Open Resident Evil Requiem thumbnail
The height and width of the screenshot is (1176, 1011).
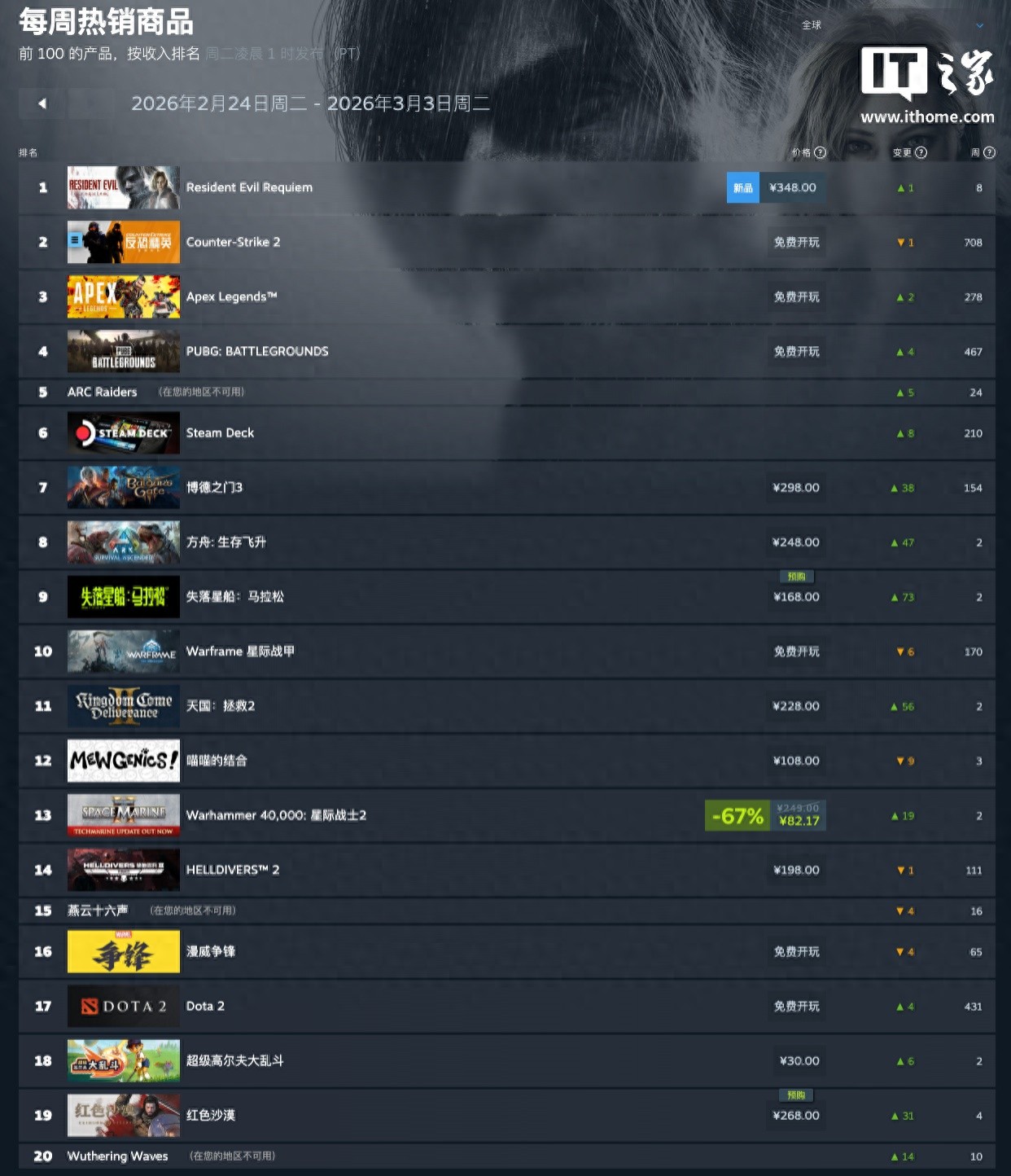tap(124, 187)
